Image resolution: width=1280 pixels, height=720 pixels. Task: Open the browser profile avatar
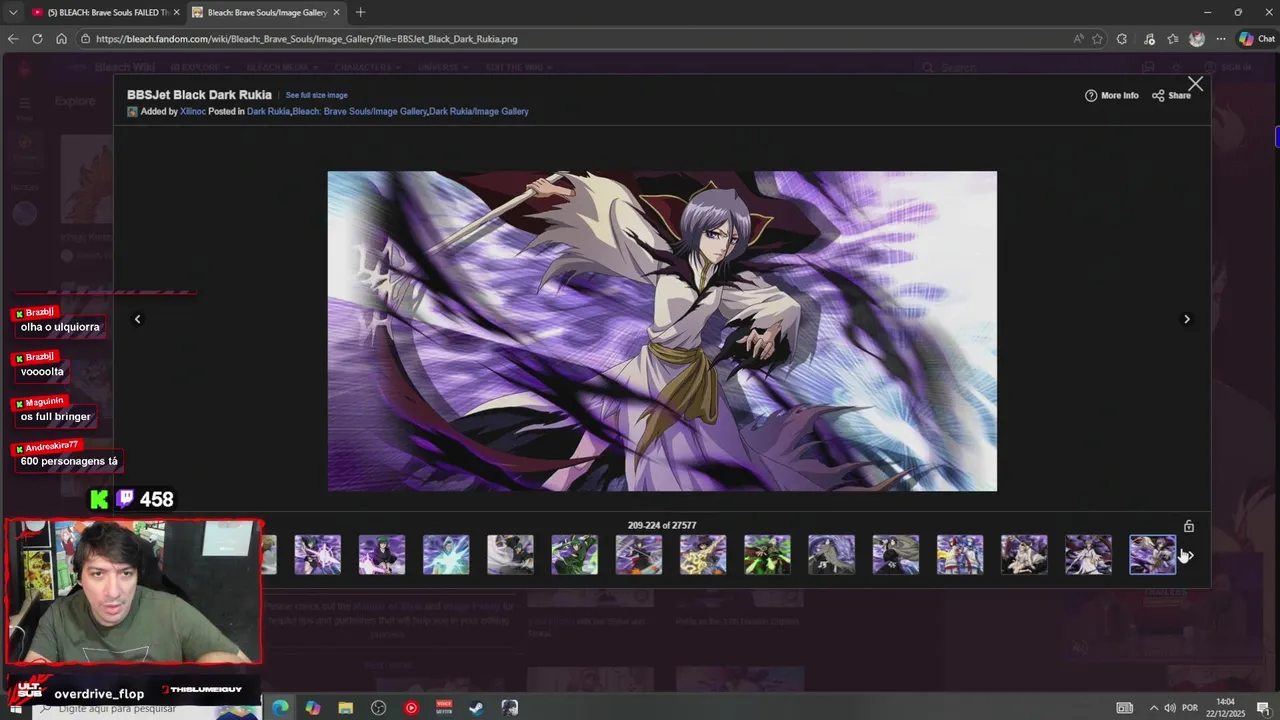click(1197, 39)
